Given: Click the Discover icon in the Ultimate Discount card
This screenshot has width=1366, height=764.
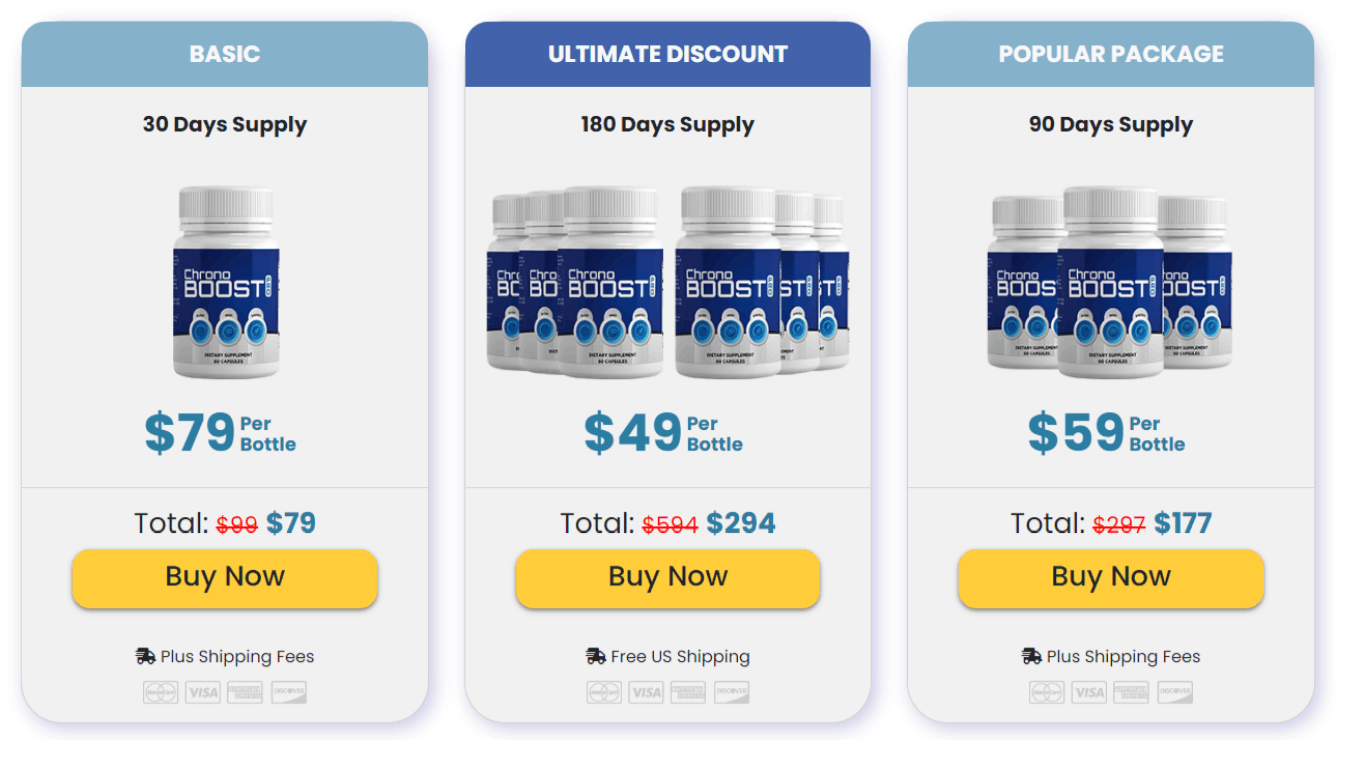Looking at the screenshot, I should [x=732, y=692].
